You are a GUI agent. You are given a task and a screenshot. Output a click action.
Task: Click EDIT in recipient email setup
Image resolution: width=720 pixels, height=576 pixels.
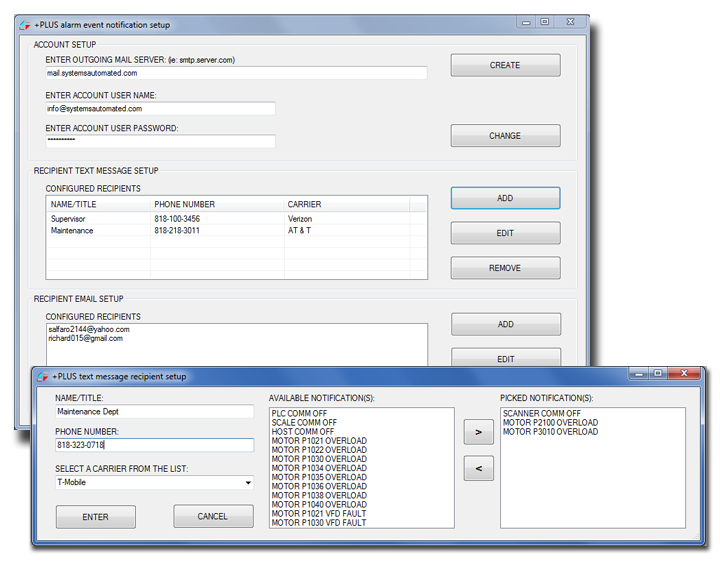tap(506, 358)
